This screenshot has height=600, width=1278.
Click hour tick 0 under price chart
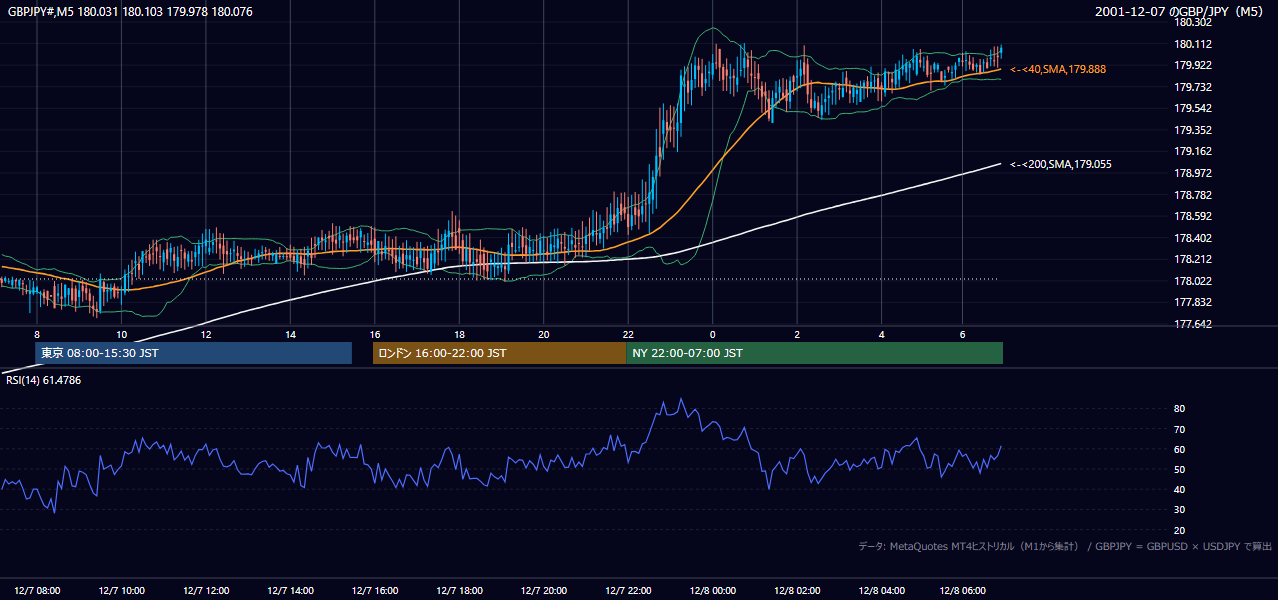(x=713, y=334)
